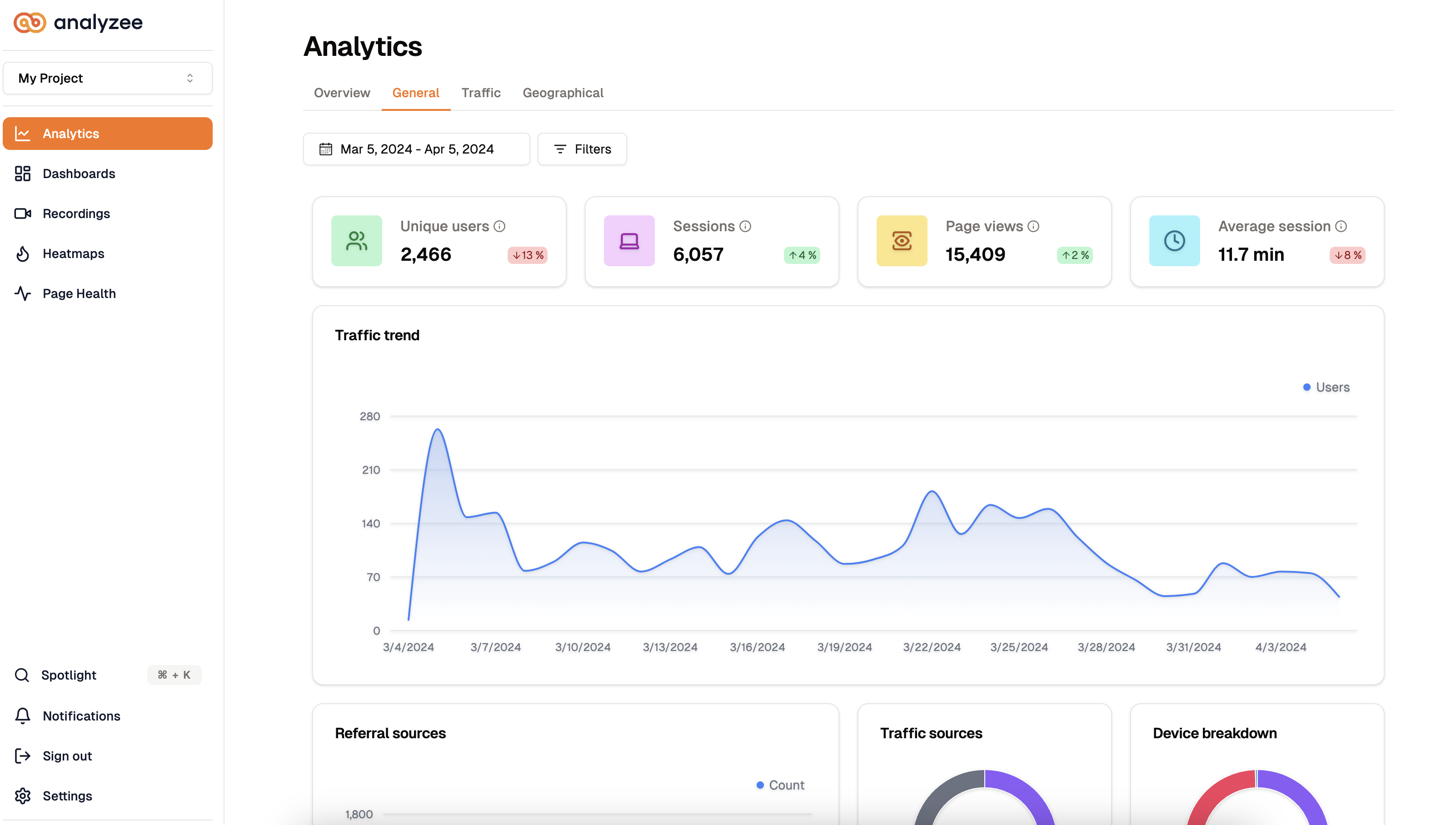
Task: Click the Device breakdown heading
Action: (x=1215, y=733)
